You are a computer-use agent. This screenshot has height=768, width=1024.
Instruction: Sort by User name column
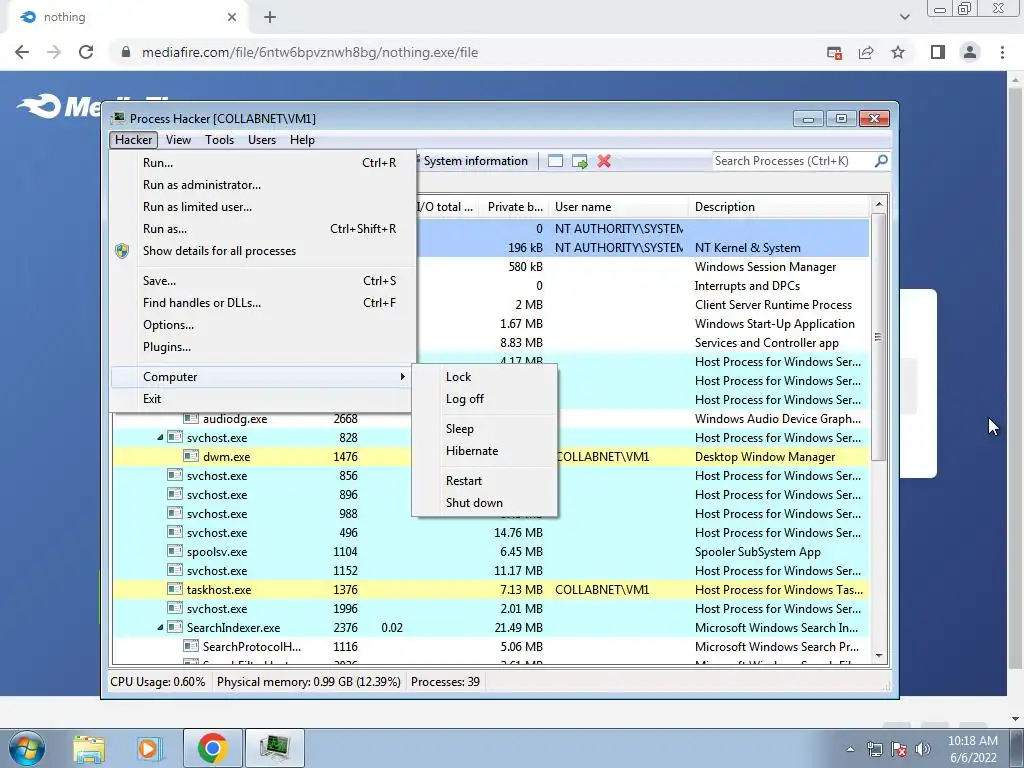tap(618, 207)
